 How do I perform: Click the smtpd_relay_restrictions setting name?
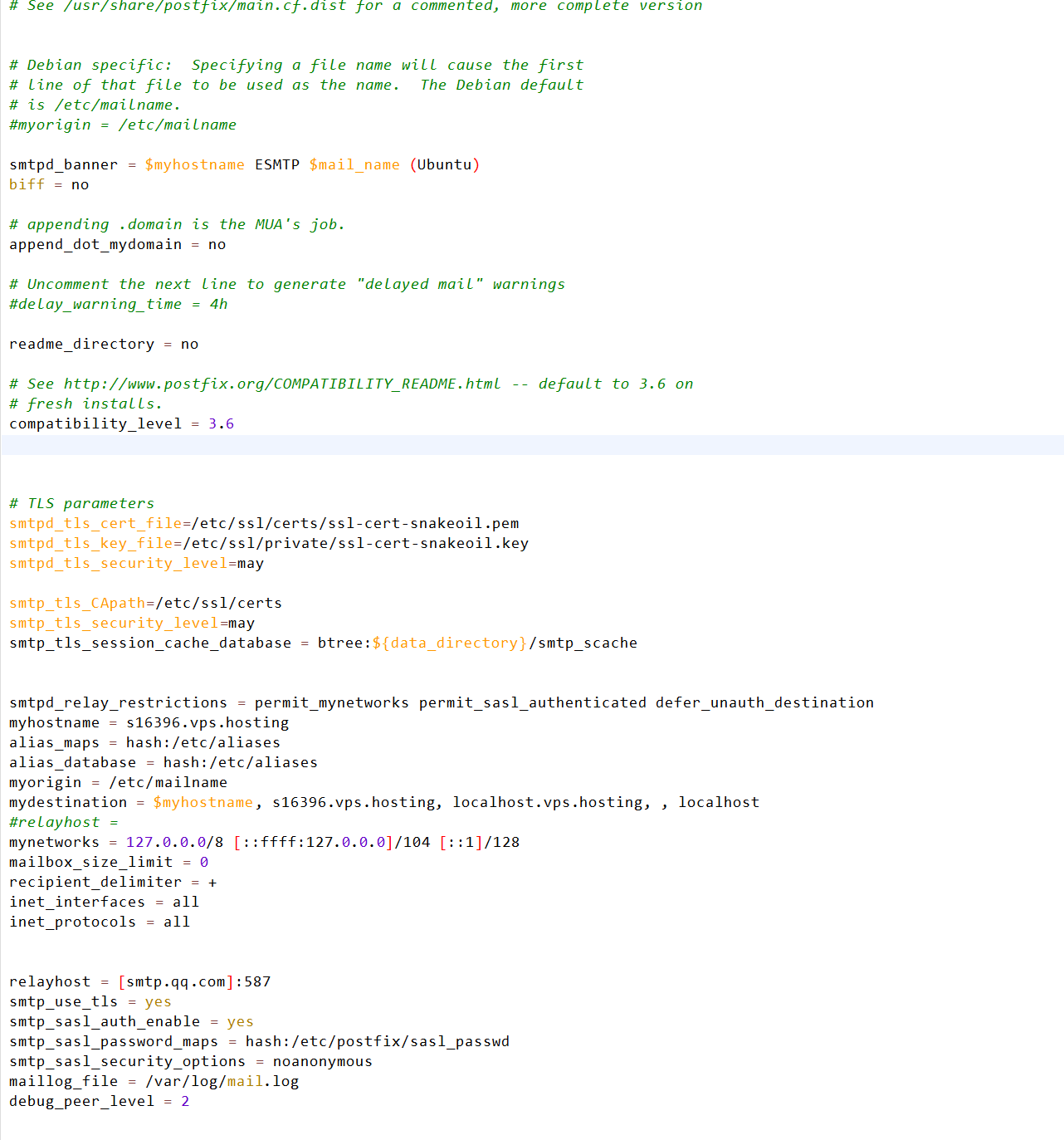118,702
